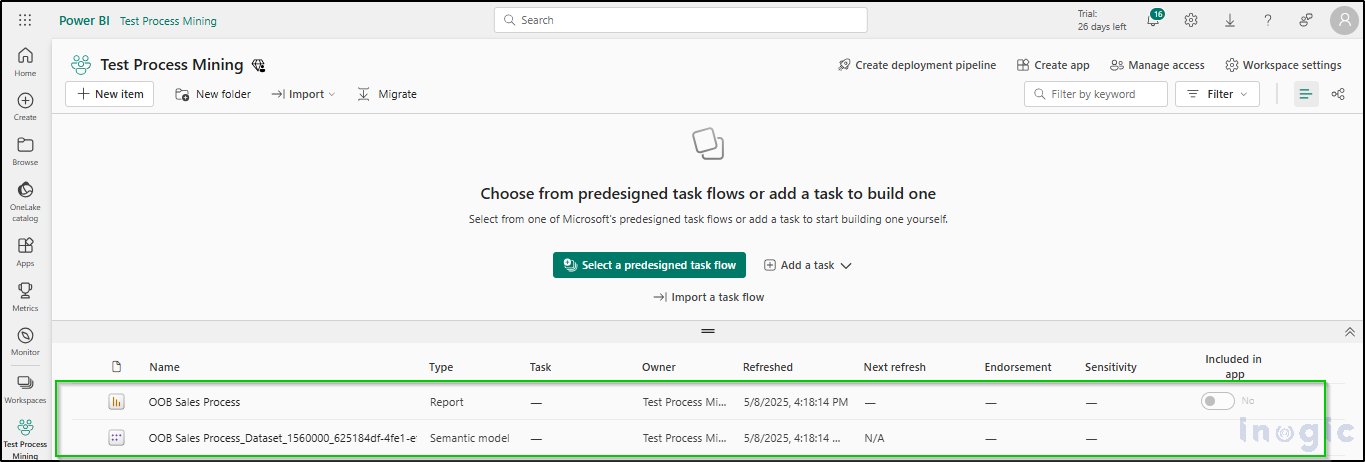Screen dimensions: 1365x462
Task: Toggle Included in app for OOB Sales Process
Action: [1217, 401]
